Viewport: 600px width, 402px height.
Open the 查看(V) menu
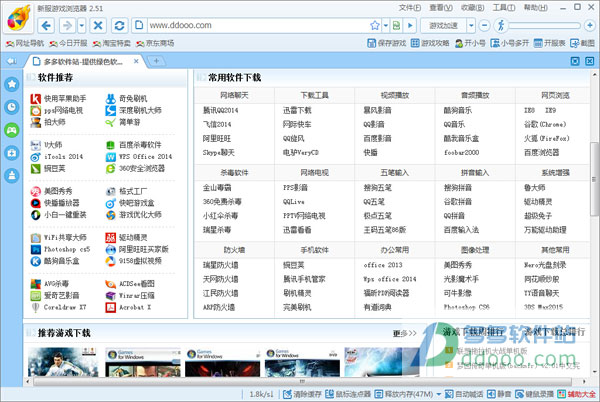click(x=441, y=8)
